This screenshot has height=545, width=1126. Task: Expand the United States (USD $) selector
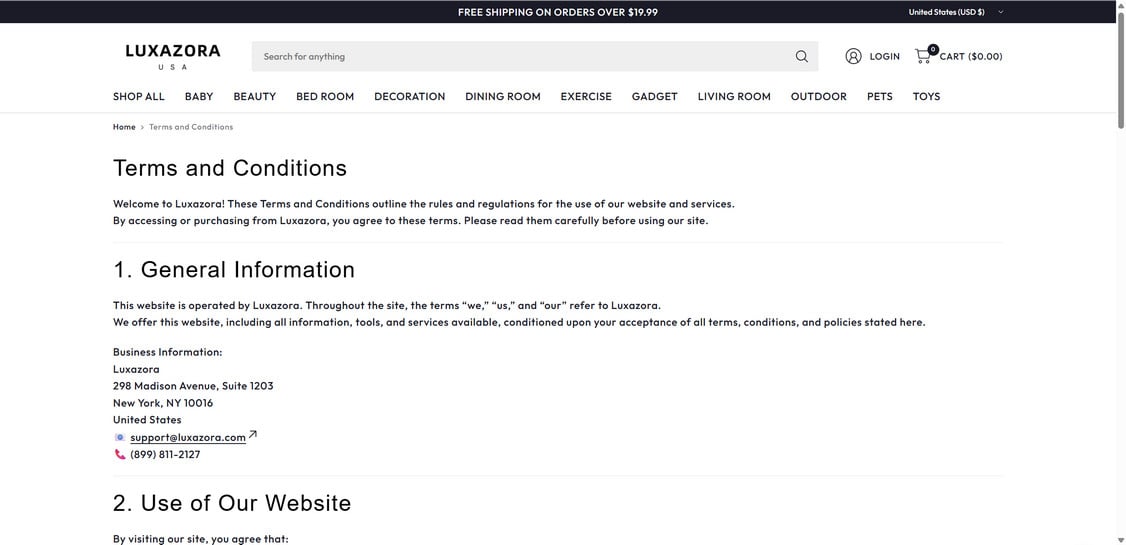pyautogui.click(x=956, y=11)
